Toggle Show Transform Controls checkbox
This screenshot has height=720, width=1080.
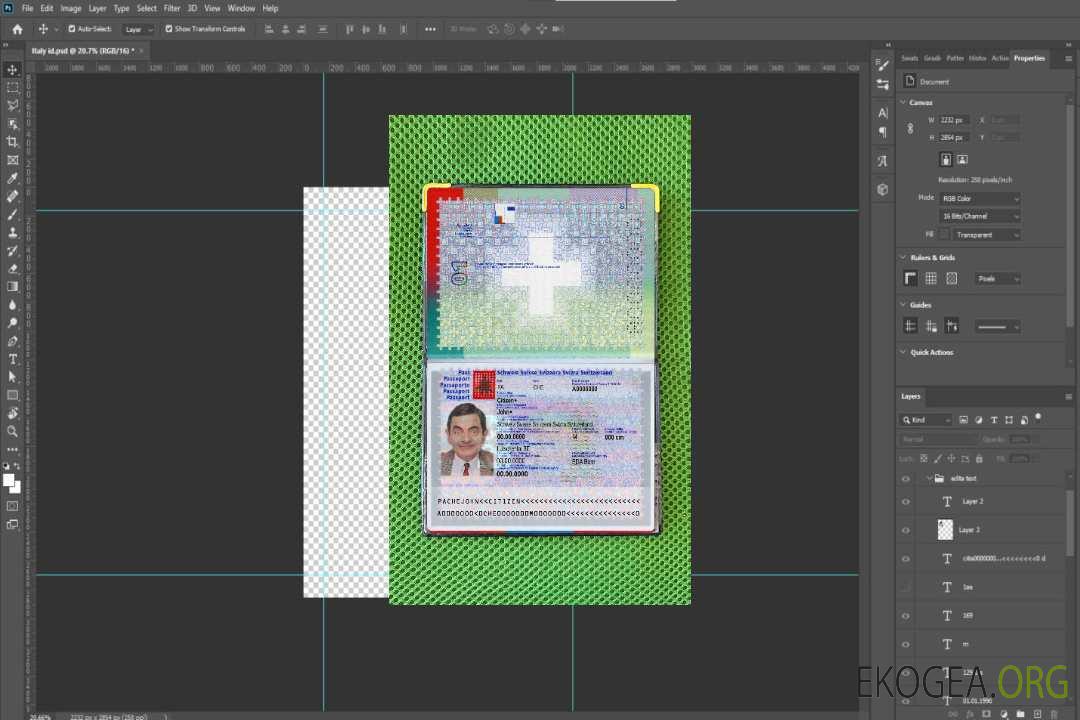169,29
